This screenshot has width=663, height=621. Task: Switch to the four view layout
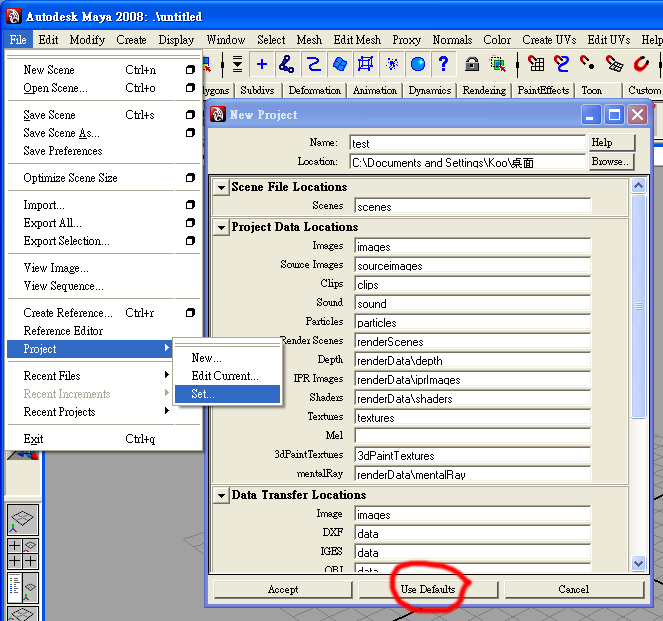(x=23, y=553)
